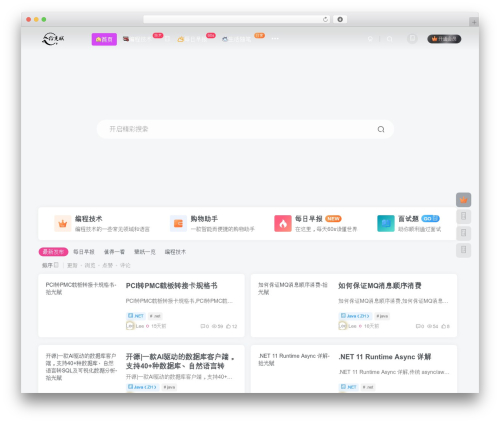Click the magnifier icon inside search box
This screenshot has width=500, height=423.
click(x=381, y=129)
